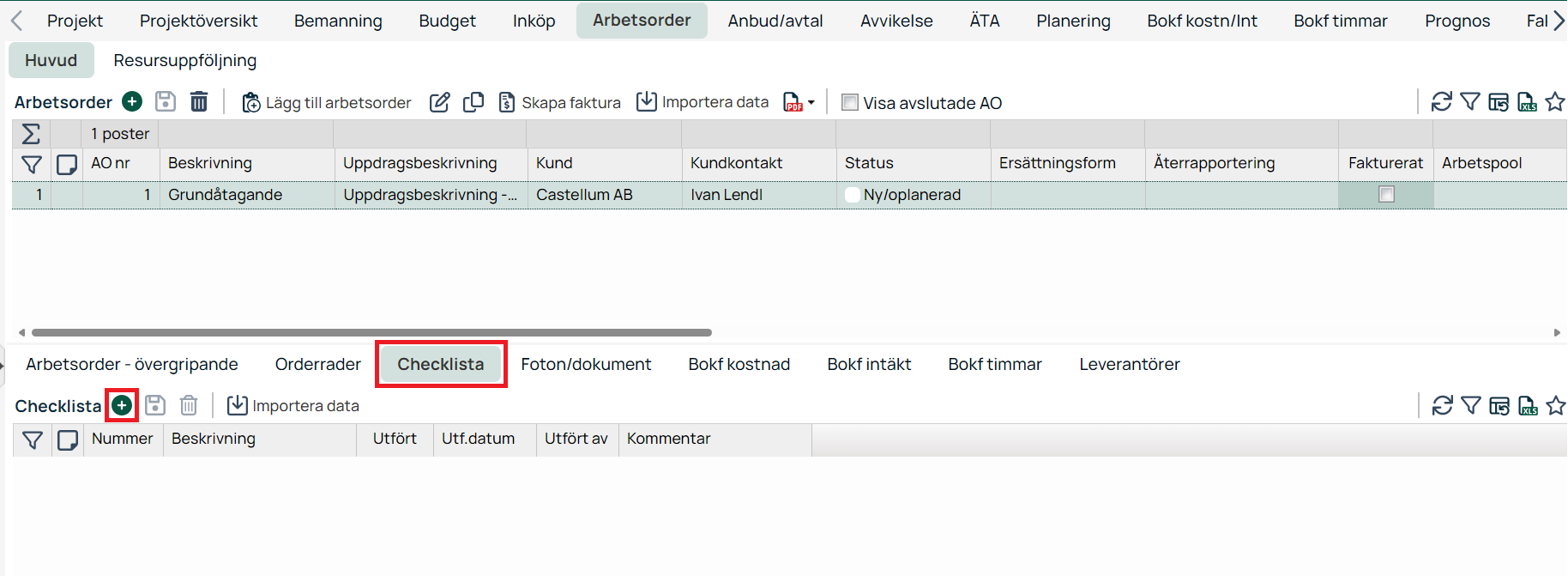
Task: Click Skapa faktura button
Action: click(559, 103)
